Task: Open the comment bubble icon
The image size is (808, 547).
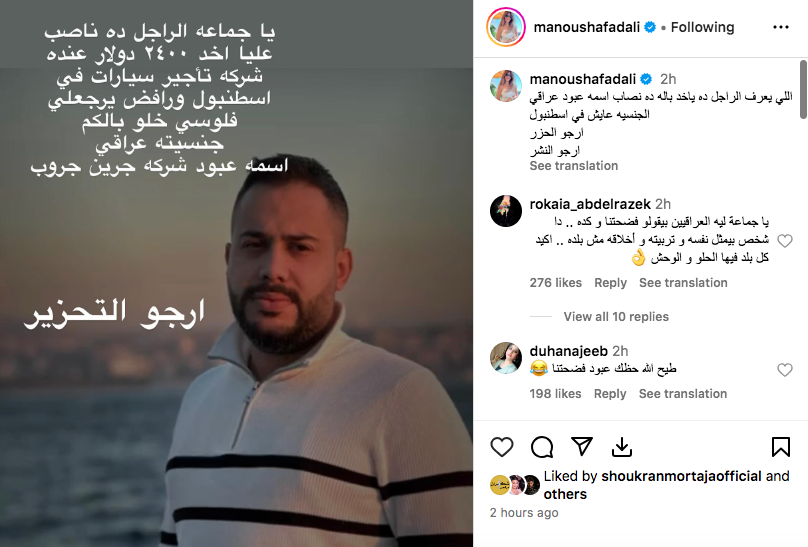Action: point(542,447)
